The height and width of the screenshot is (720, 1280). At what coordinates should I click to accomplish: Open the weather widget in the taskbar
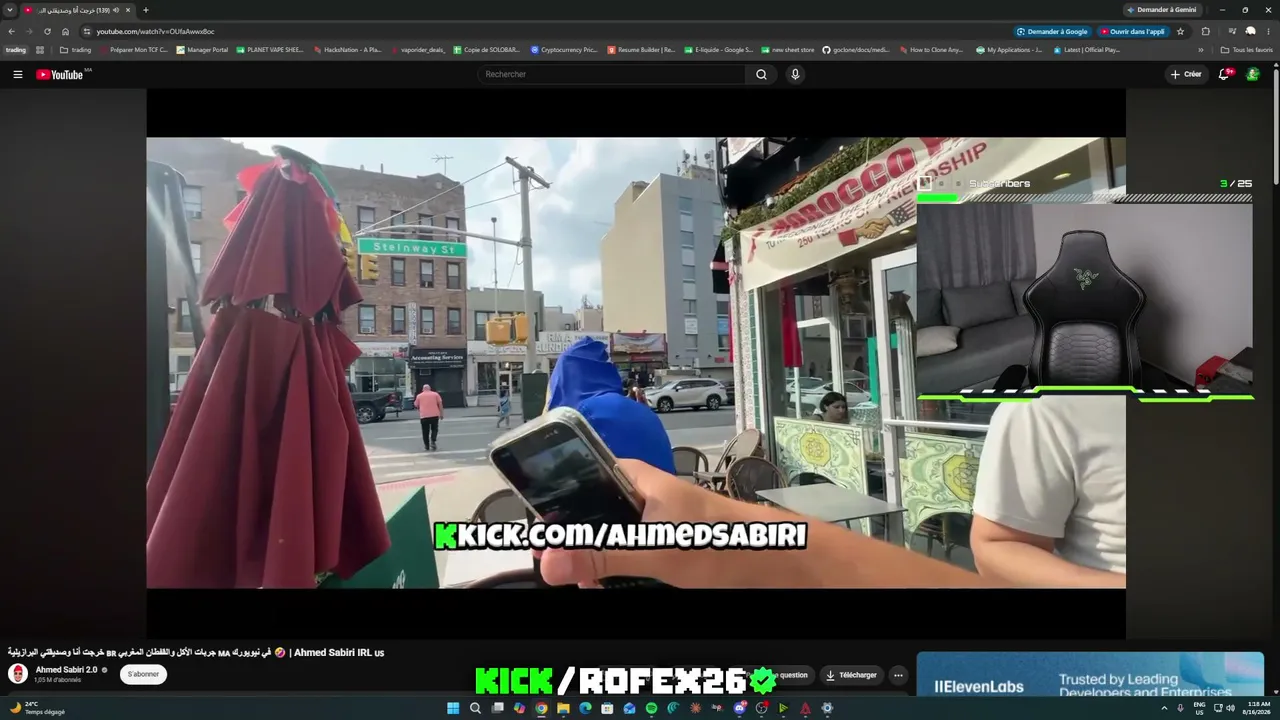pyautogui.click(x=37, y=708)
